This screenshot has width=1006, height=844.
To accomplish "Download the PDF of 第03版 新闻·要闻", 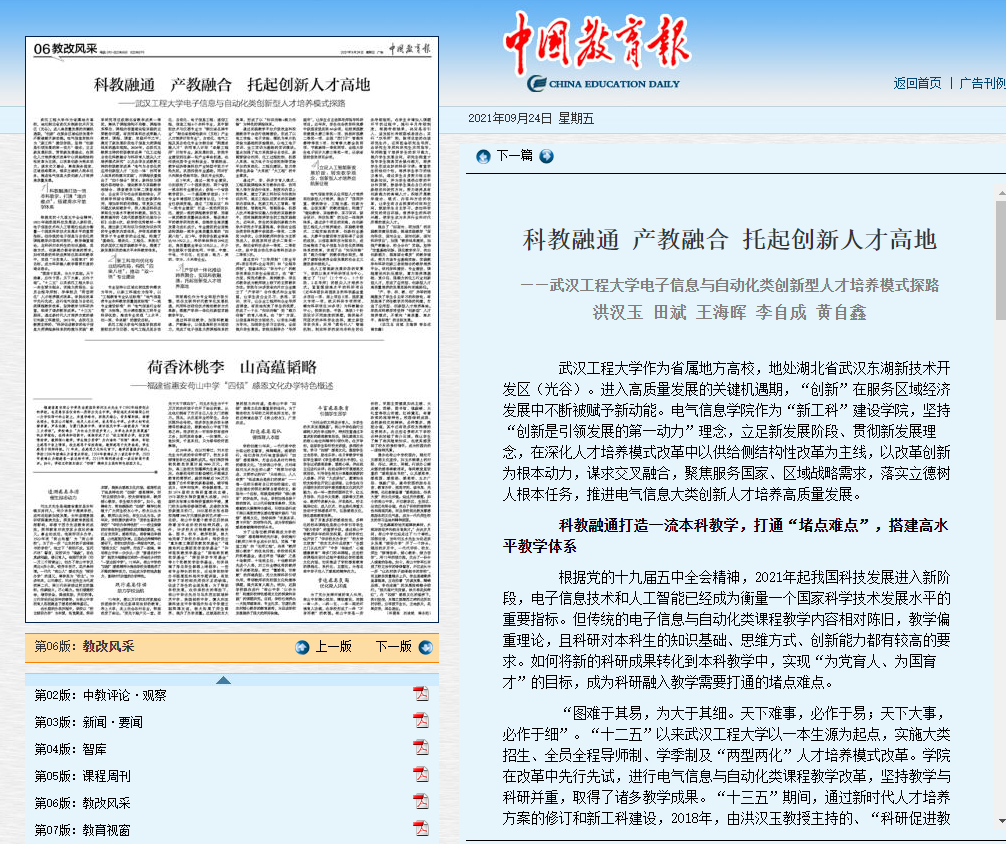I will 421,721.
